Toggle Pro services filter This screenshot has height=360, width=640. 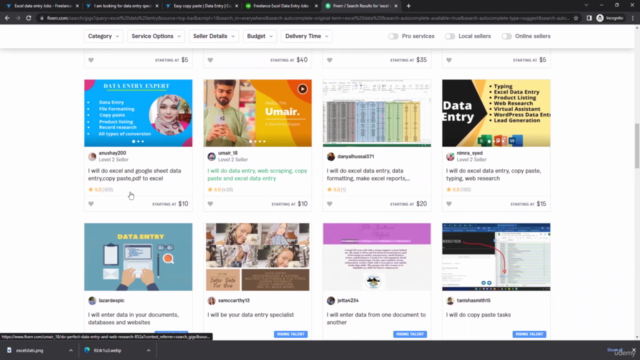pyautogui.click(x=393, y=36)
